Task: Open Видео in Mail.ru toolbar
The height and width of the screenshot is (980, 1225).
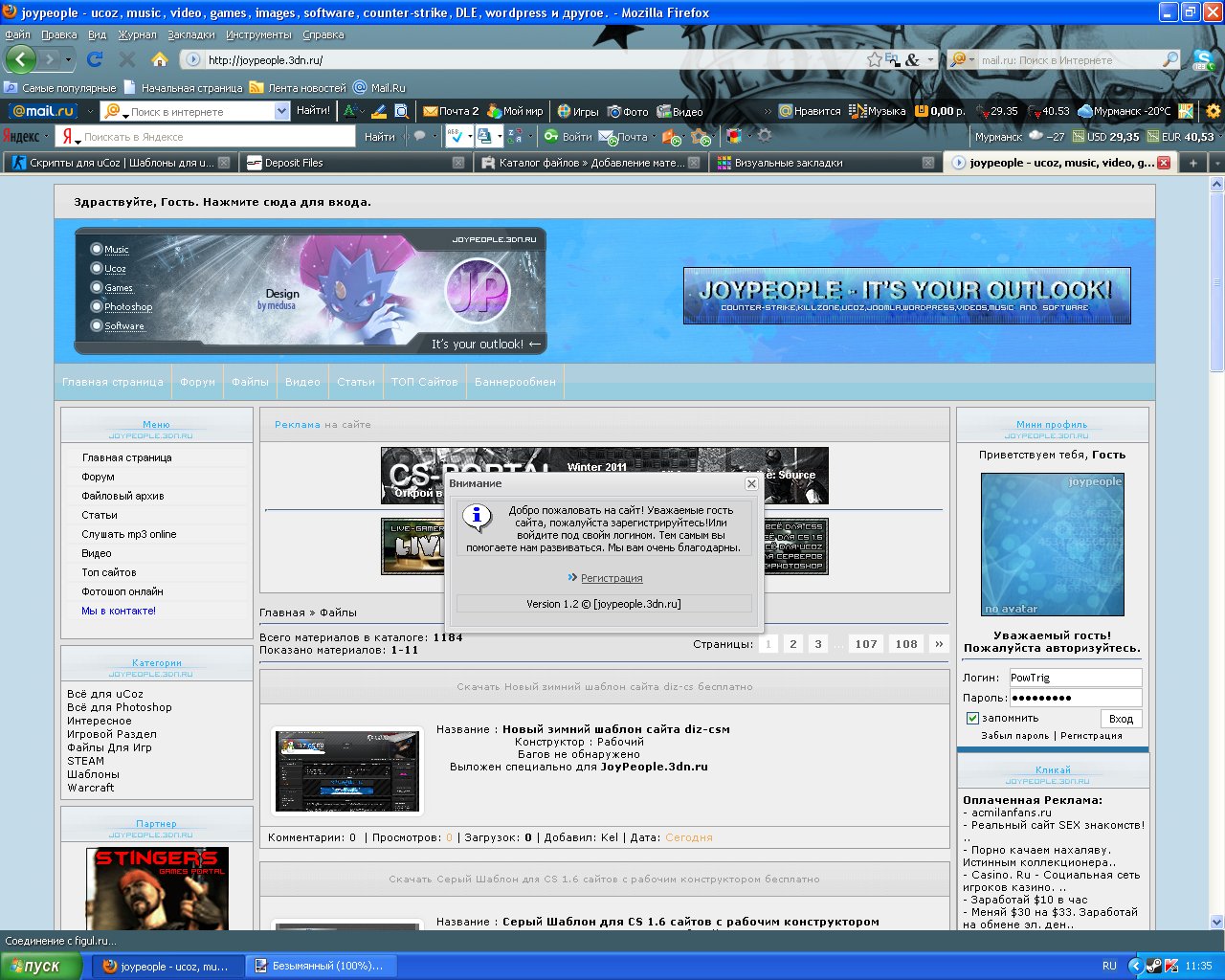Action: 680,111
